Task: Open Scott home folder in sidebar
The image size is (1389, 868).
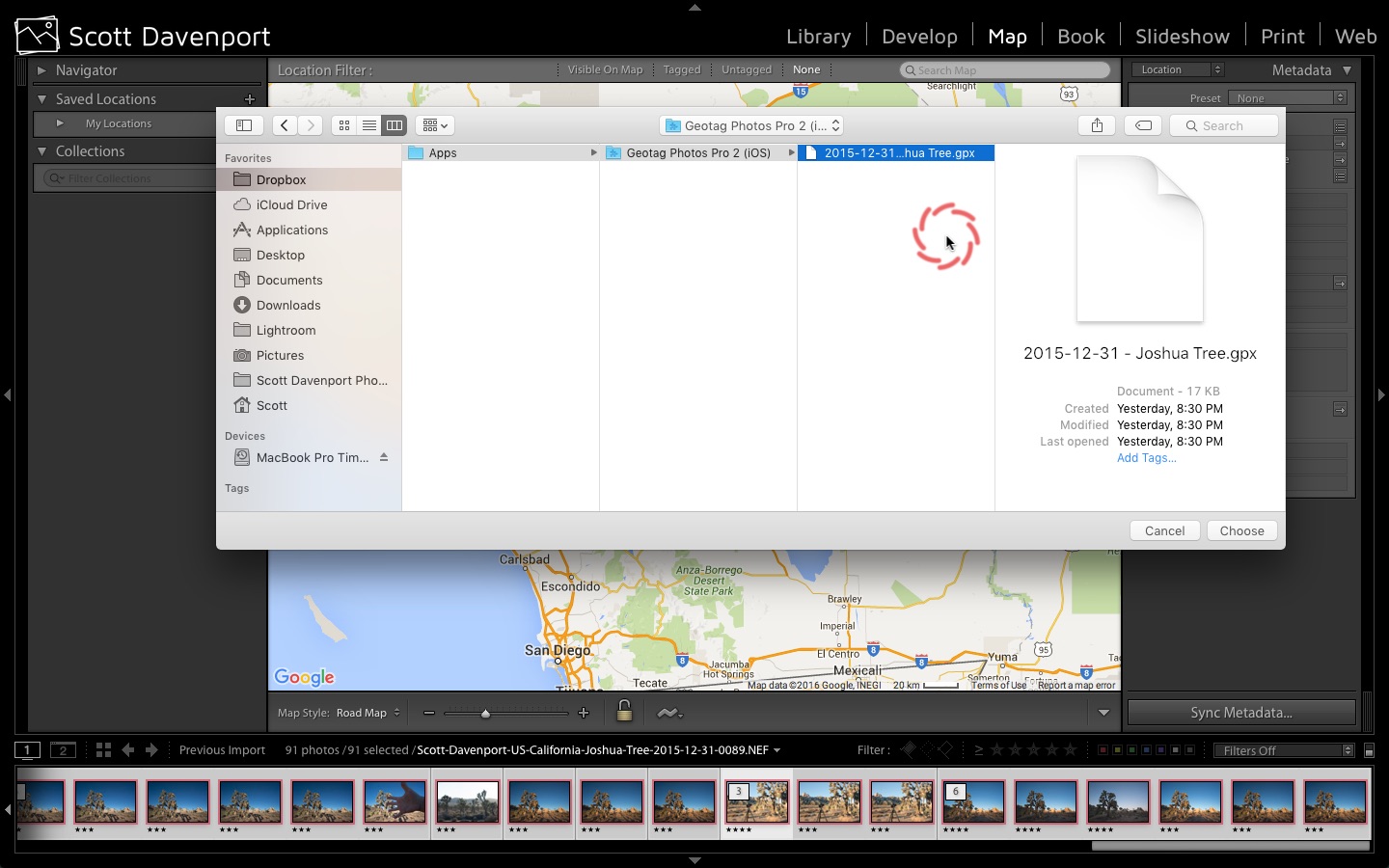Action: [309, 405]
